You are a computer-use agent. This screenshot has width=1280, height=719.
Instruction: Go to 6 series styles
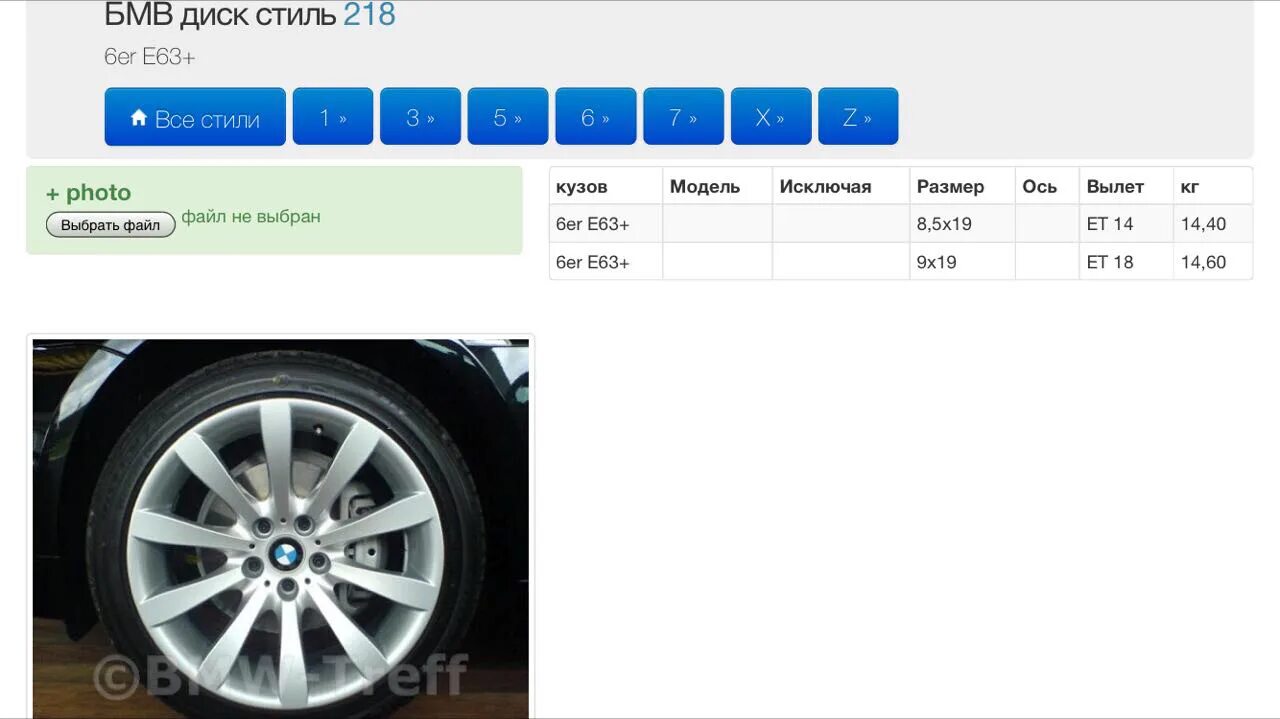click(x=596, y=117)
